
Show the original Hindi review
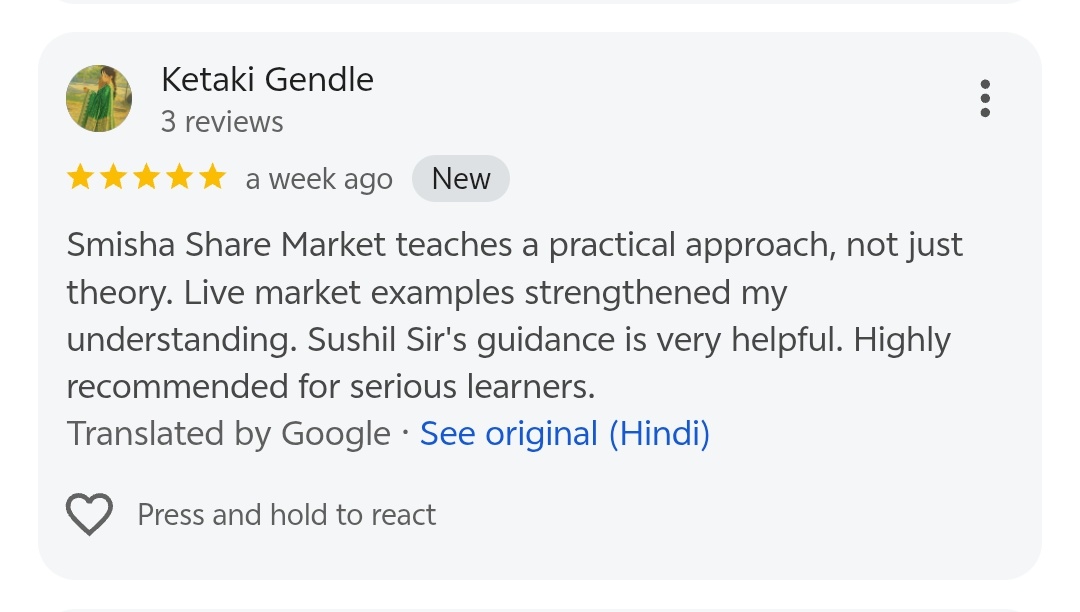(564, 433)
